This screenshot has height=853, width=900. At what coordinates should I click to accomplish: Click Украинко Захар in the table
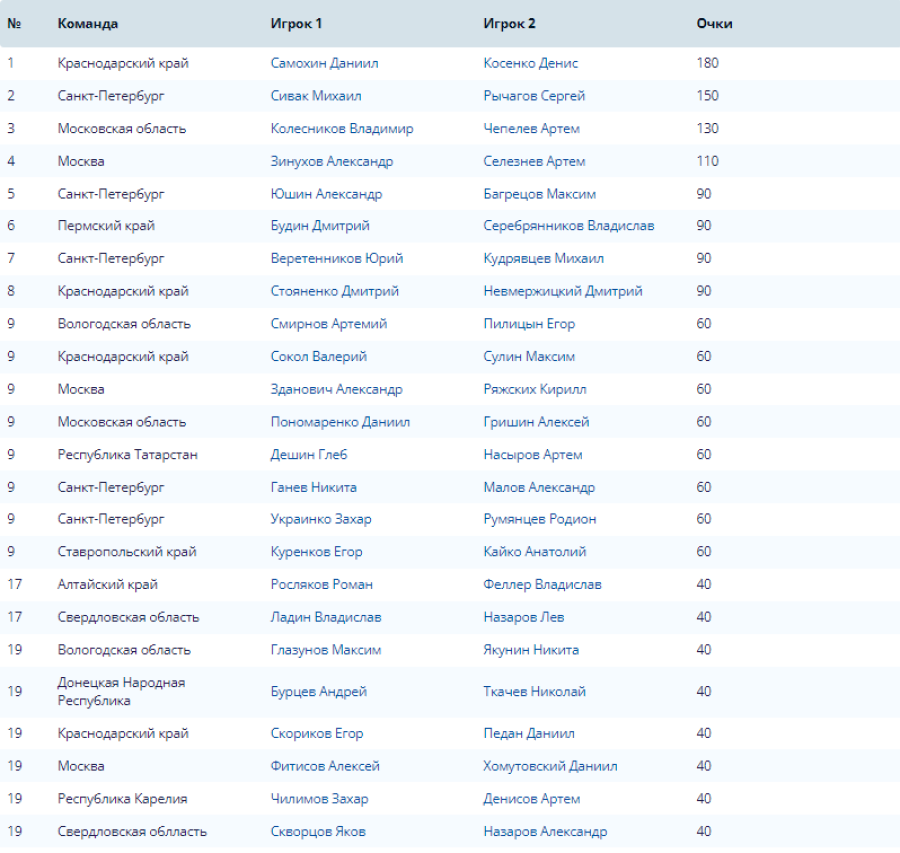click(320, 519)
